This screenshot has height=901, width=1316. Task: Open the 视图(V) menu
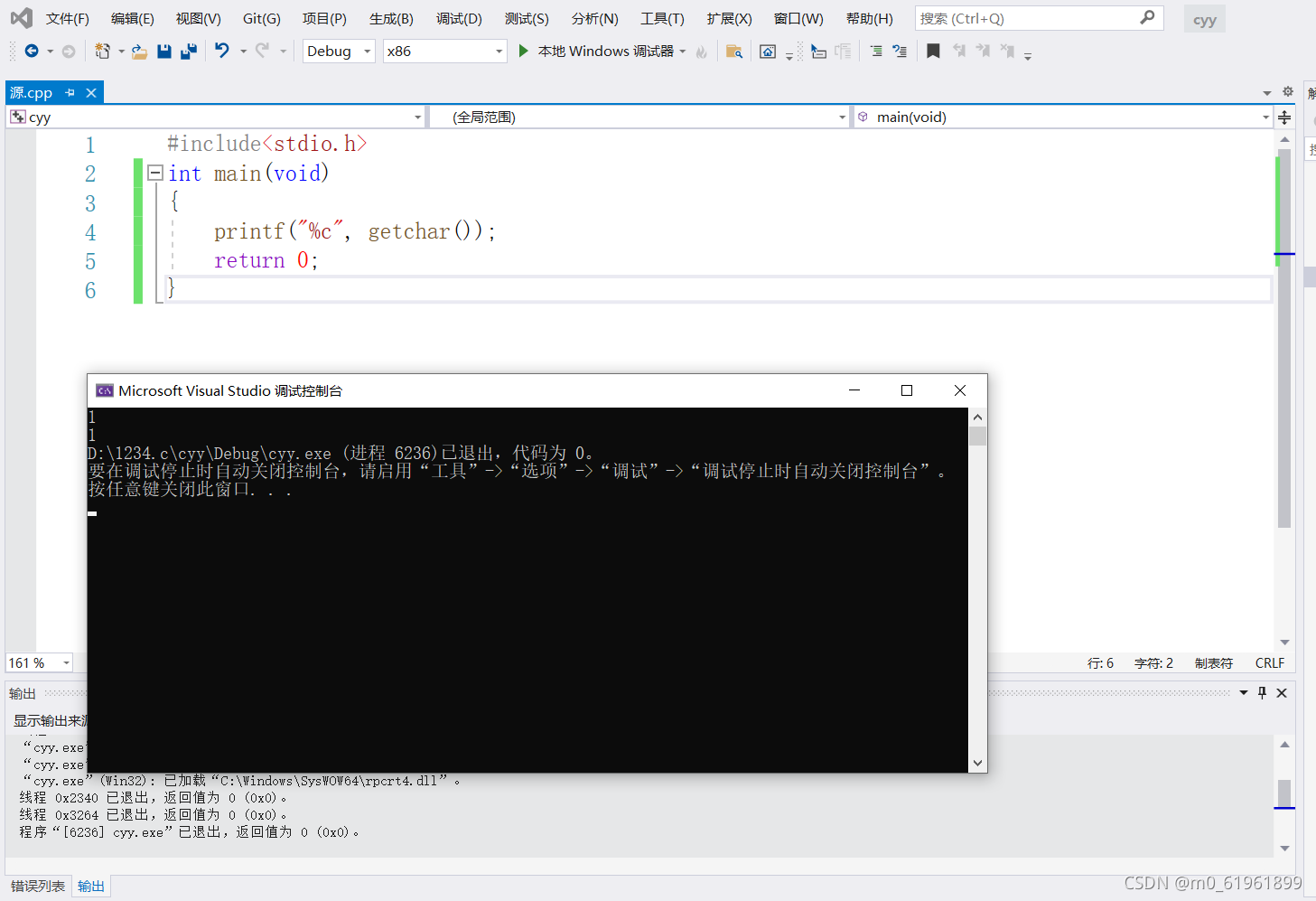[x=199, y=18]
